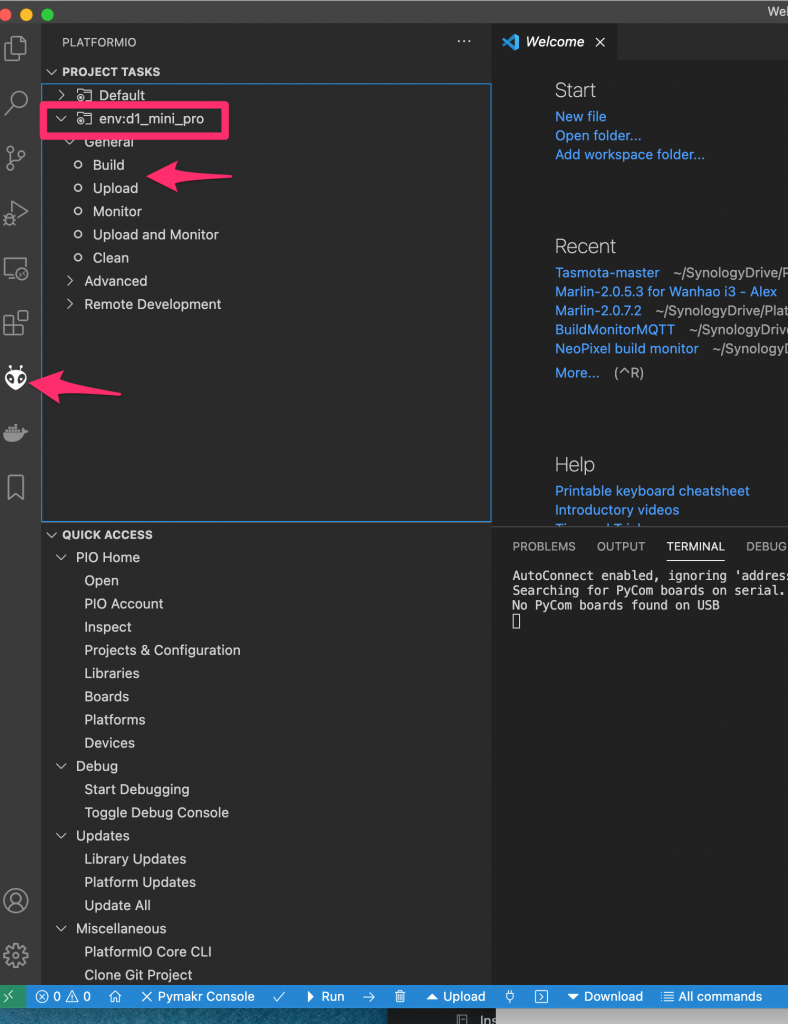
Task: Click the remote window indicator in status bar
Action: (x=9, y=997)
